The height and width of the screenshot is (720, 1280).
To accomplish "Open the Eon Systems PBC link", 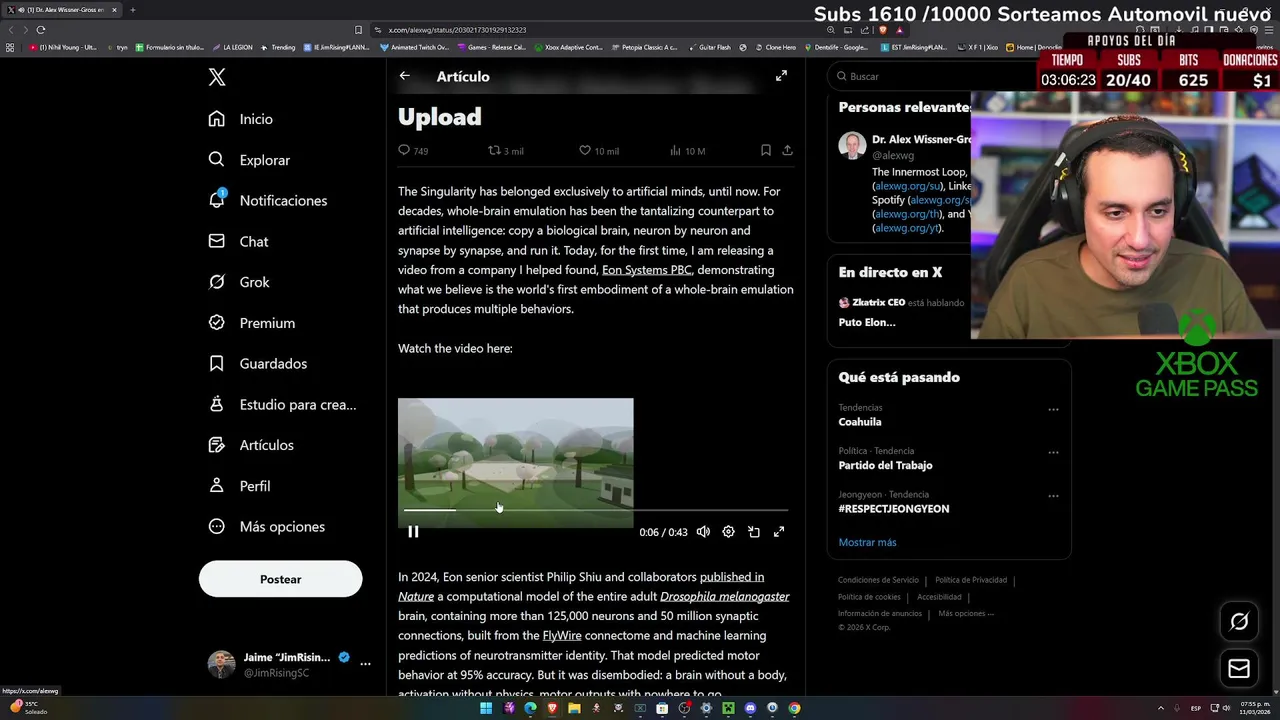I will tap(646, 270).
